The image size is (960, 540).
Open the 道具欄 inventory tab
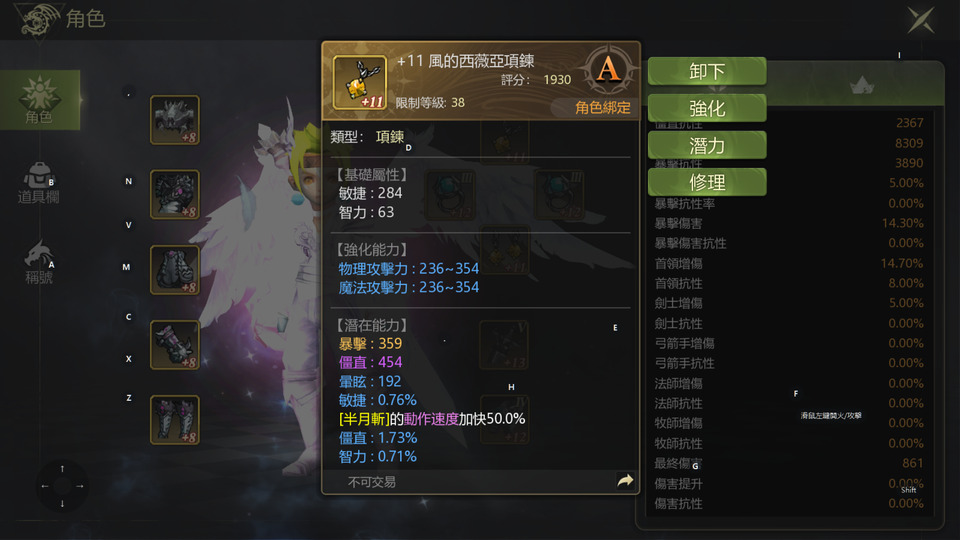(x=39, y=183)
